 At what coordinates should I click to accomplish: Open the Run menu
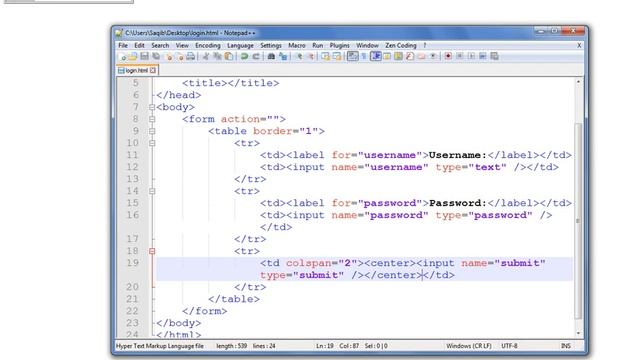tap(318, 45)
